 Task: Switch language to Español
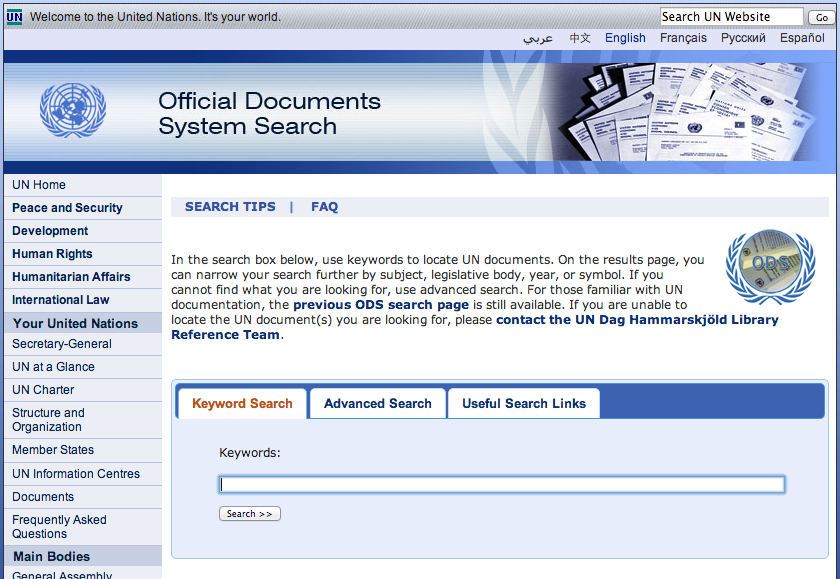(802, 38)
